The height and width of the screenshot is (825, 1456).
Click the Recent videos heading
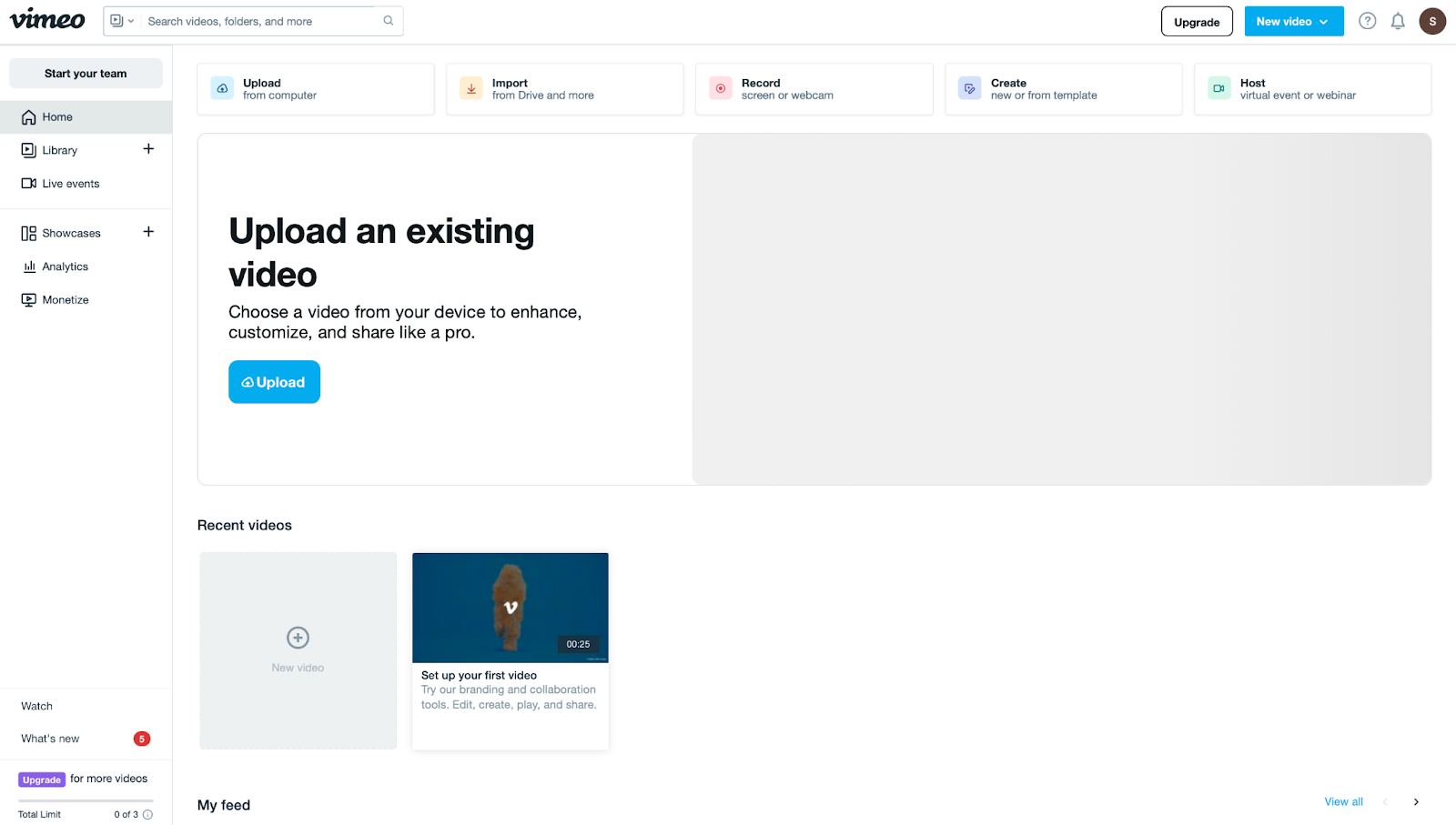245,526
